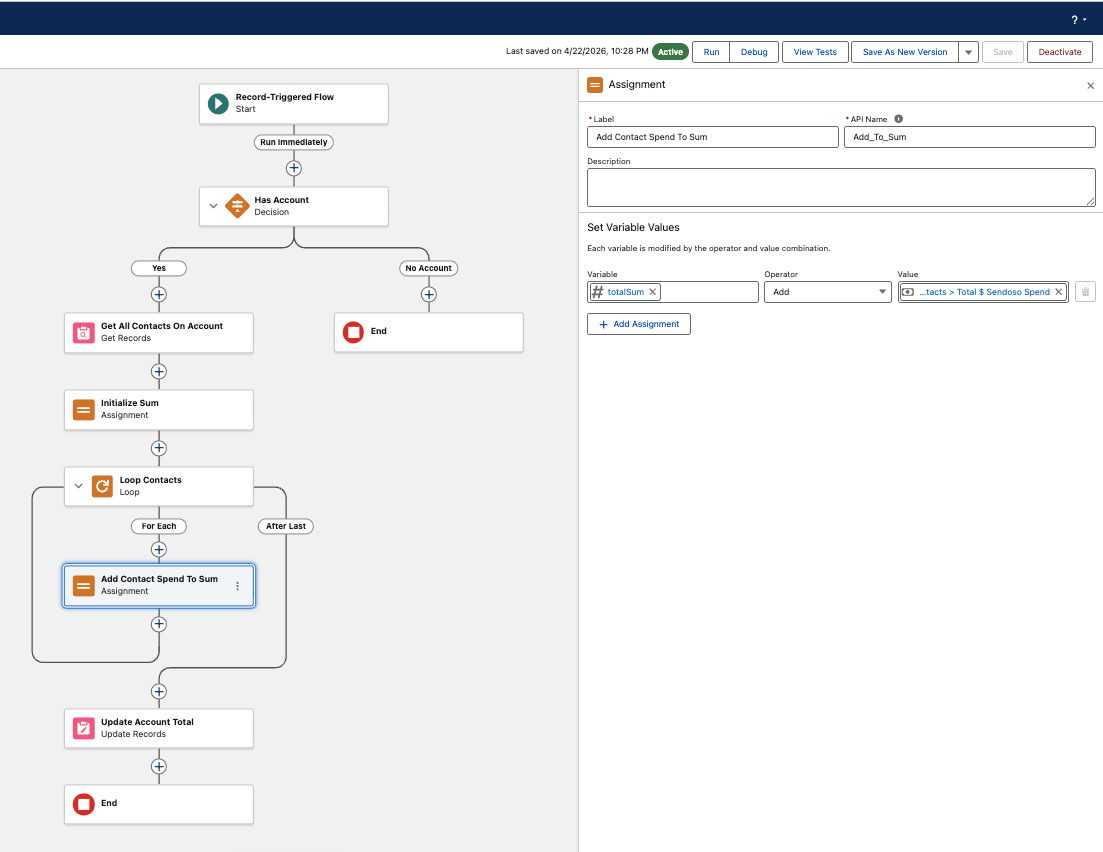Viewport: 1103px width, 852px height.
Task: Click the Loop Contacts loop icon
Action: pos(103,486)
